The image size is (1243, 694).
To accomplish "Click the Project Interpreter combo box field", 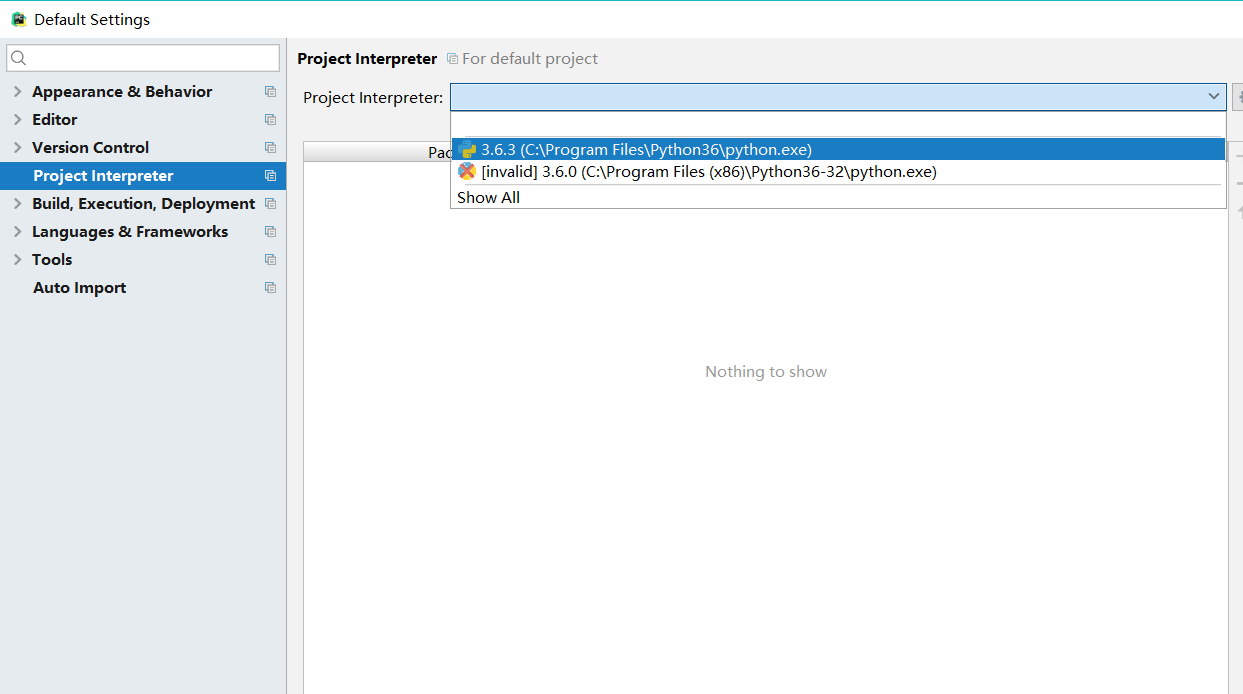I will pyautogui.click(x=838, y=97).
